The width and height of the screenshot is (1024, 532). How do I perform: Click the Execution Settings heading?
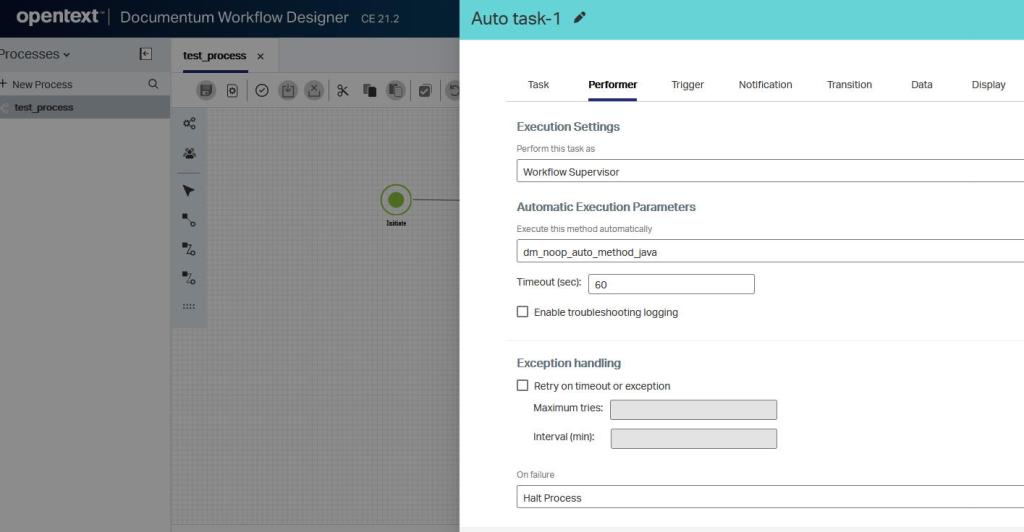568,127
